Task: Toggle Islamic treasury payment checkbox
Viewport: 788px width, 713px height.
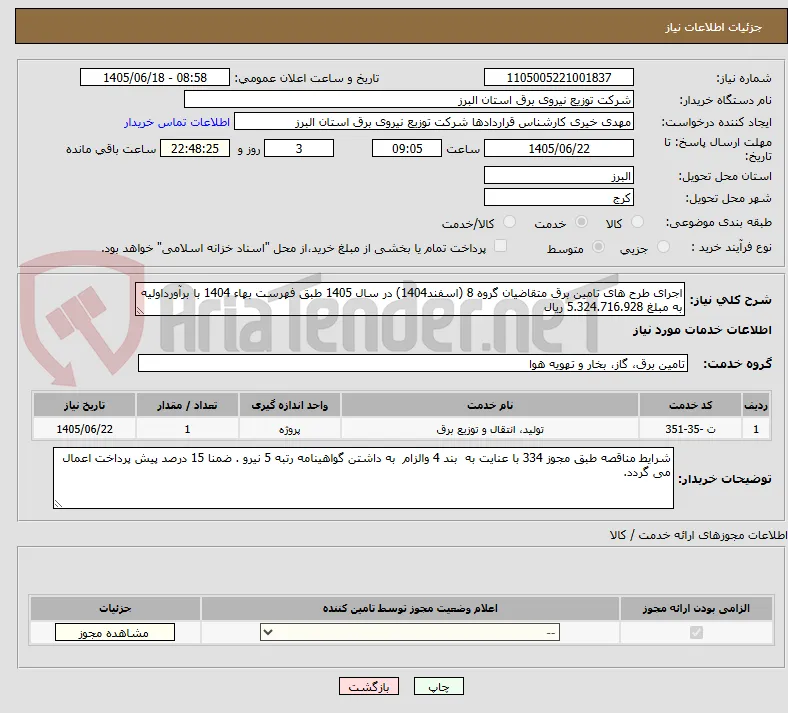Action: point(500,246)
